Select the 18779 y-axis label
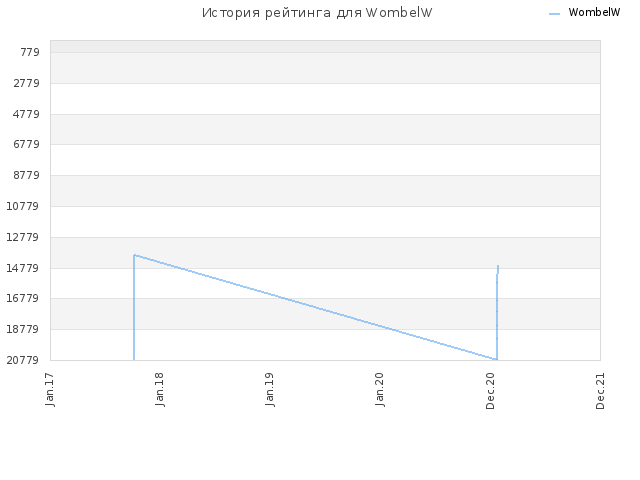640x480 pixels. click(23, 329)
